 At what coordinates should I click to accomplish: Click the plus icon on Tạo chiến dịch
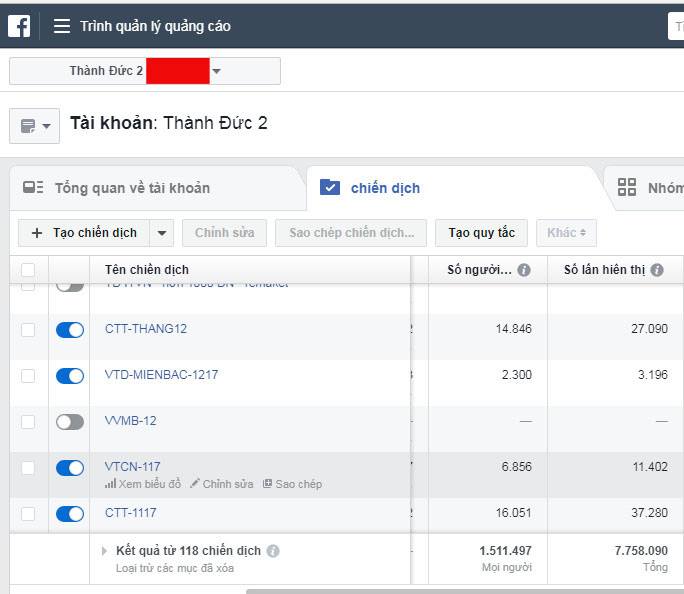(37, 233)
